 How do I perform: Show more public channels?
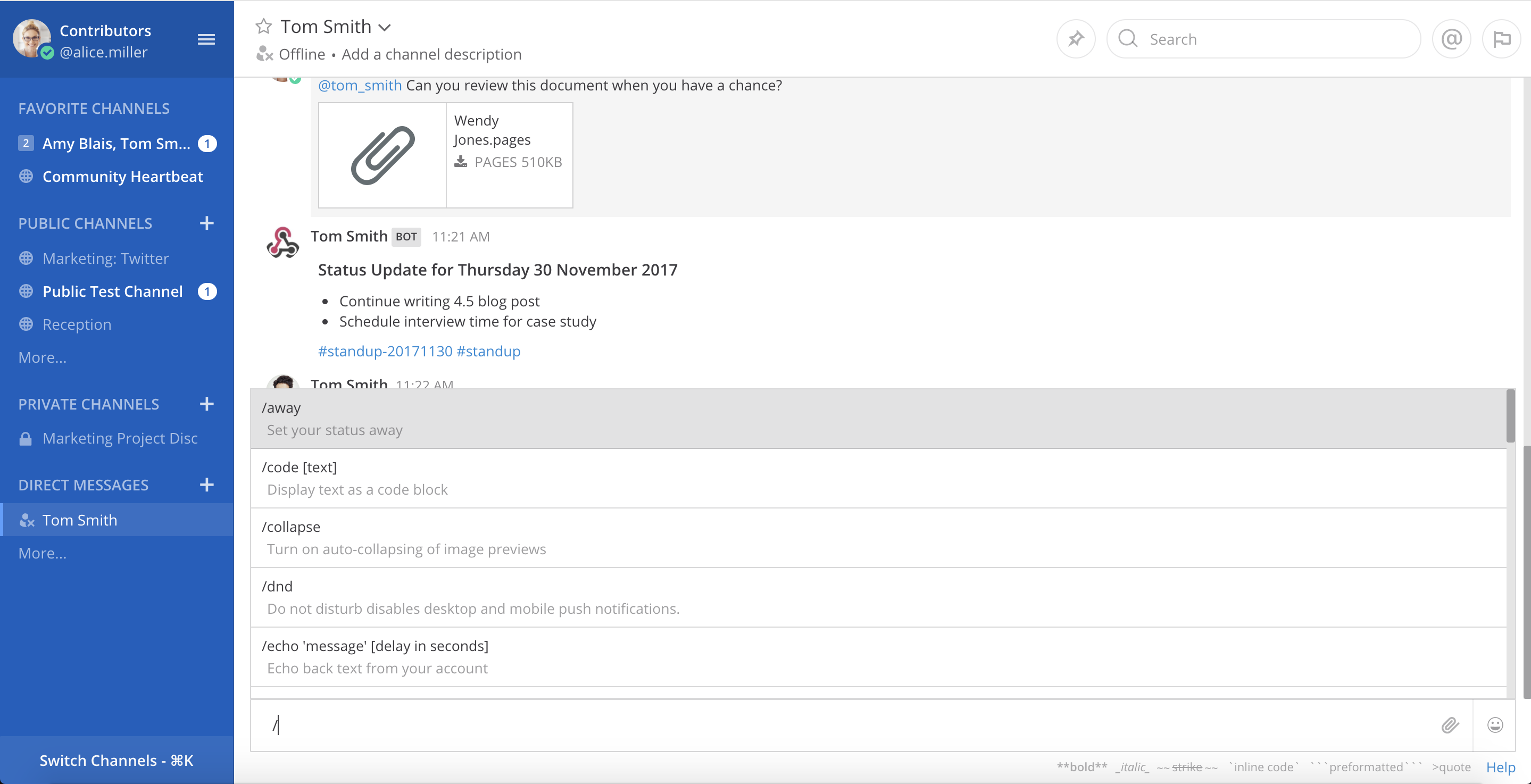[x=42, y=357]
